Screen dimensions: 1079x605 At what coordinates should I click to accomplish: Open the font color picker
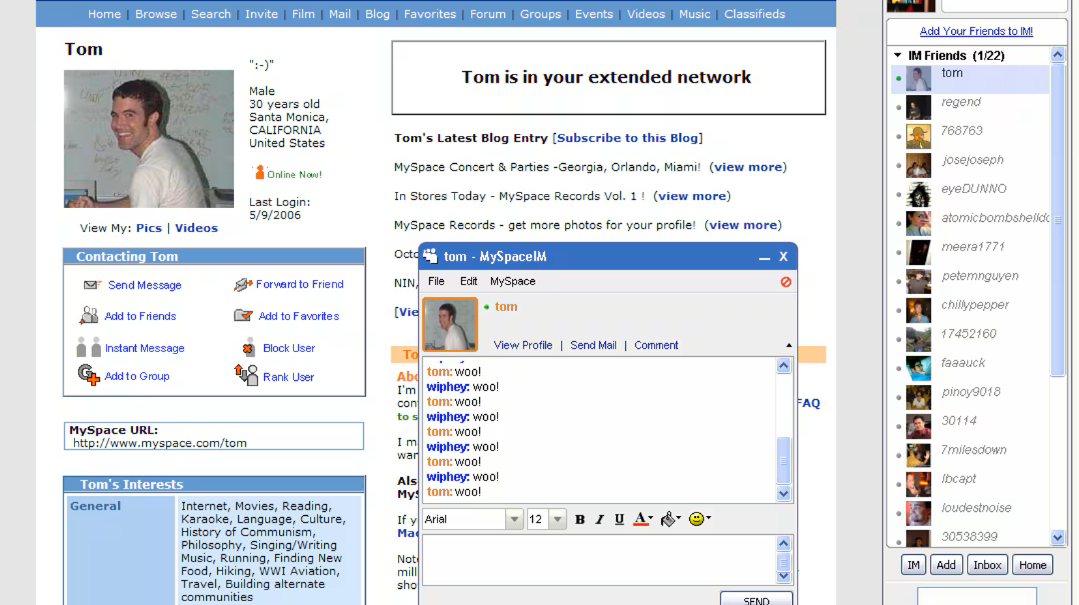pyautogui.click(x=643, y=520)
